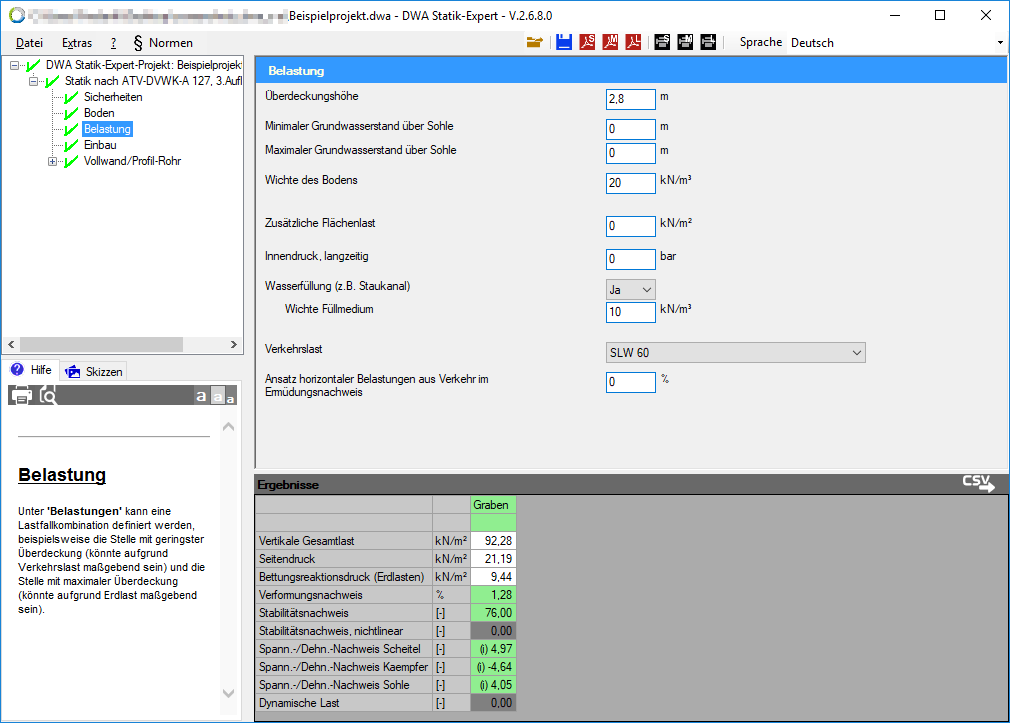The width and height of the screenshot is (1010, 723).
Task: Click the CSV export icon in results header
Action: [978, 484]
